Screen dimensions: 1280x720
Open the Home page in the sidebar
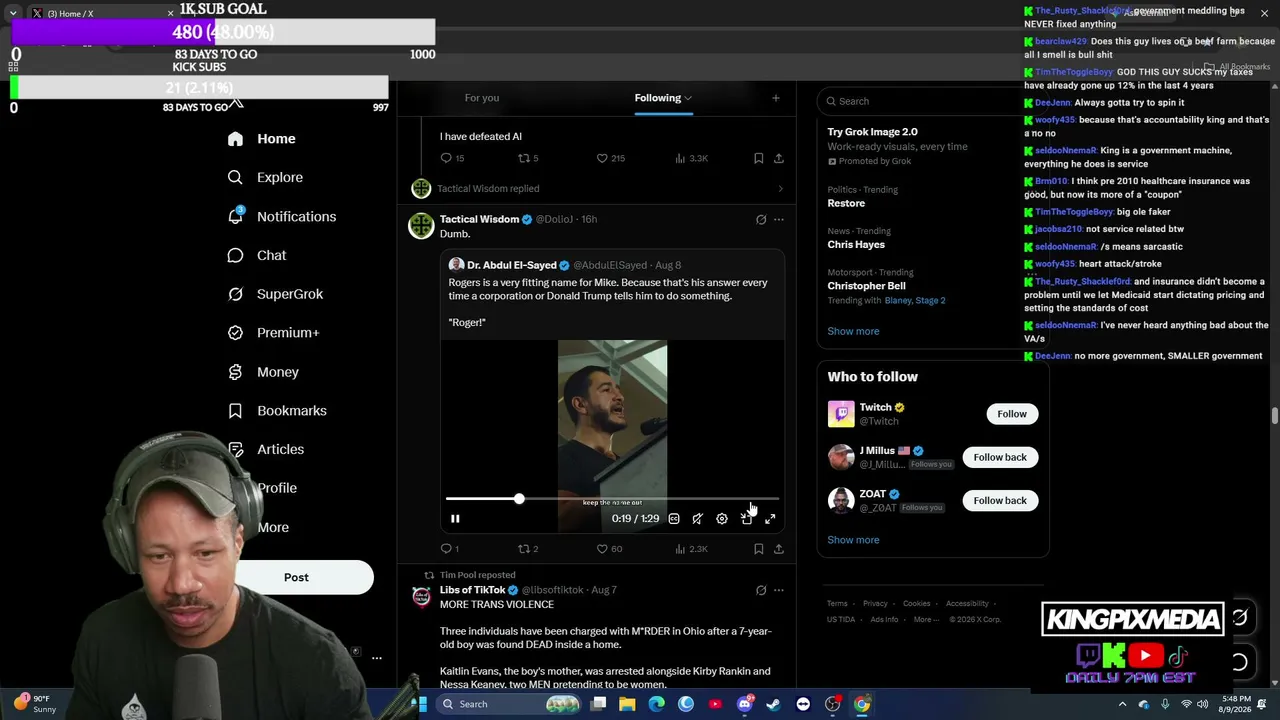[261, 139]
